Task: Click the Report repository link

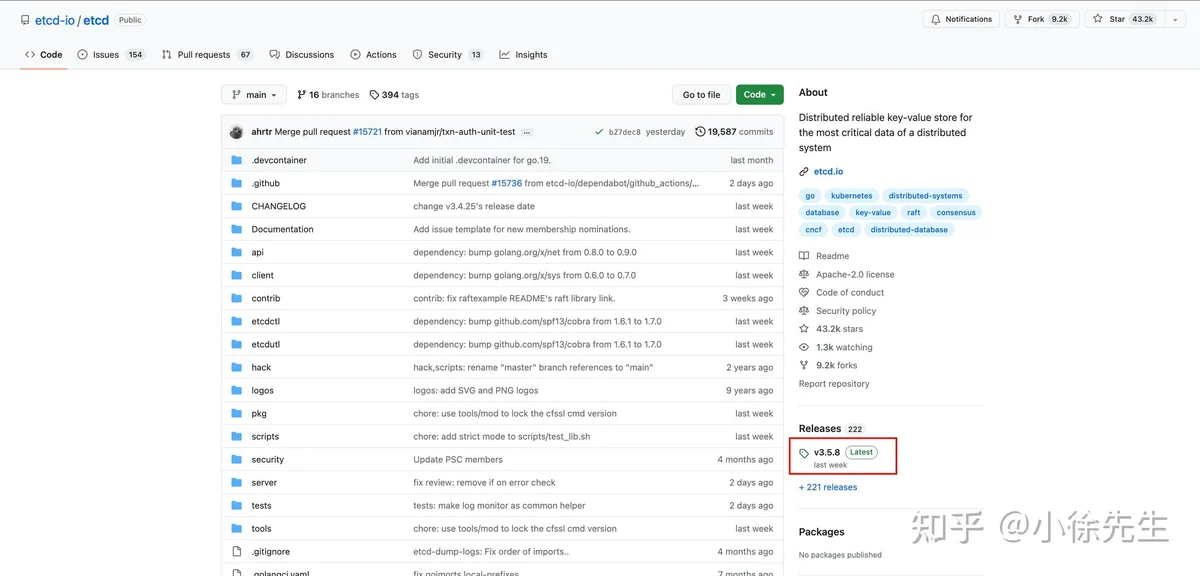Action: (x=834, y=384)
